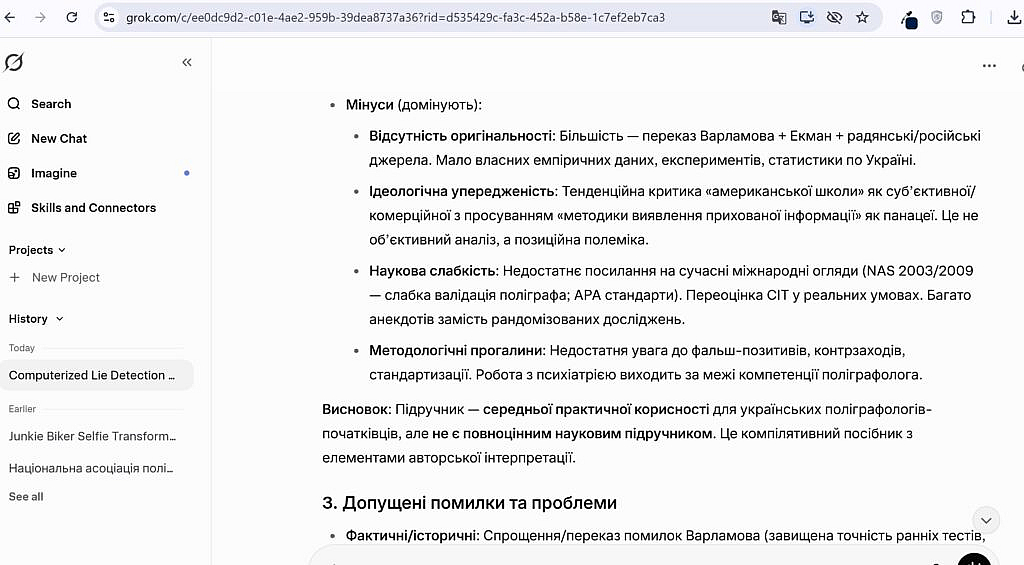Image resolution: width=1024 pixels, height=565 pixels.
Task: Click See all history
Action: coord(26,496)
